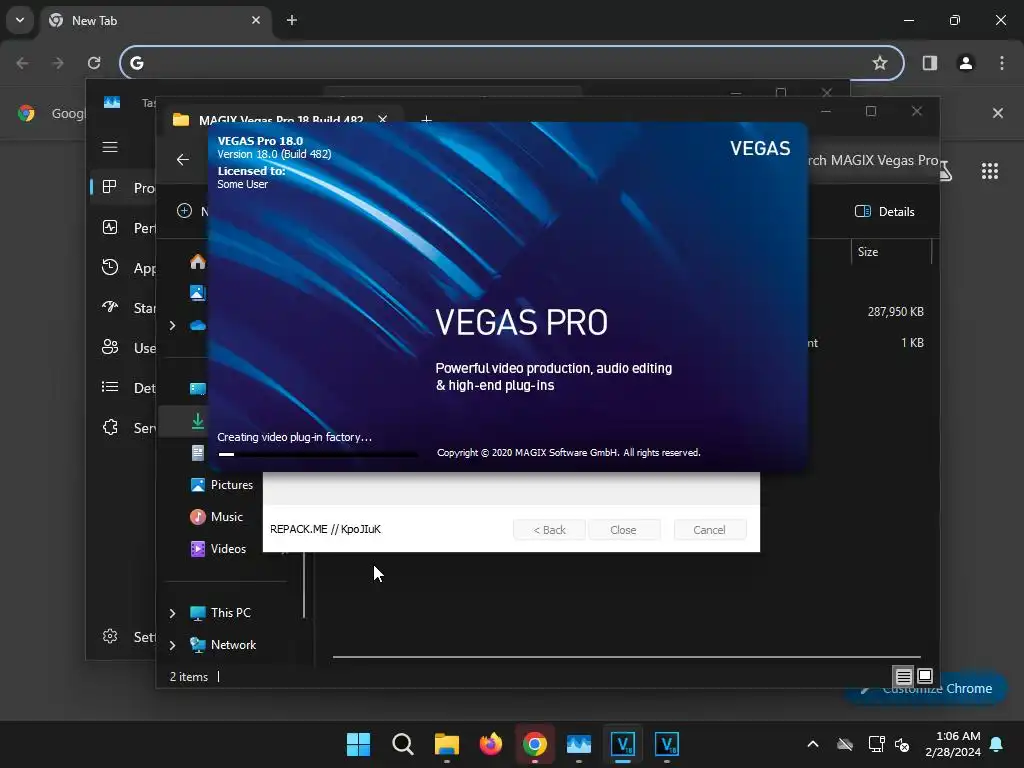Add new File Explorer tab
This screenshot has width=1024, height=768.
pyautogui.click(x=426, y=120)
